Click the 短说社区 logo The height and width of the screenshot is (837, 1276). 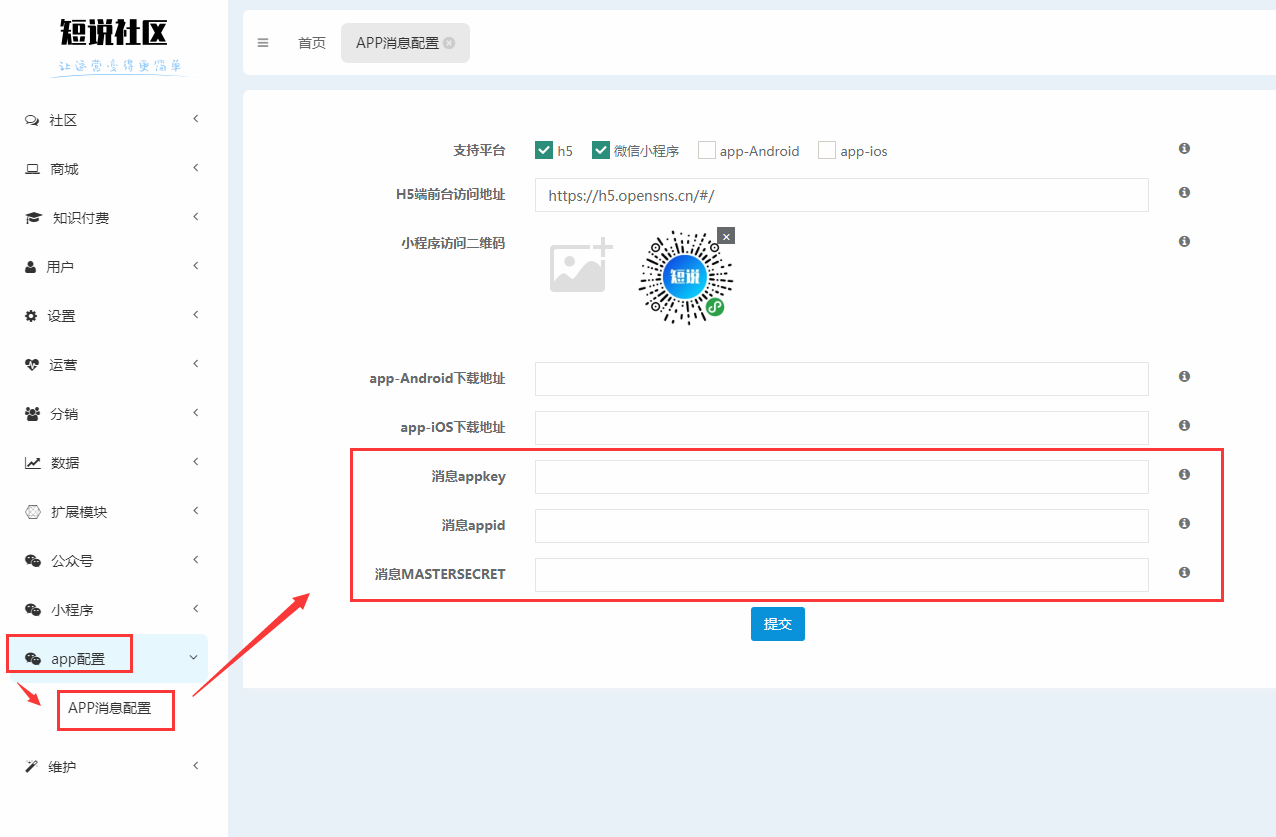[x=113, y=32]
